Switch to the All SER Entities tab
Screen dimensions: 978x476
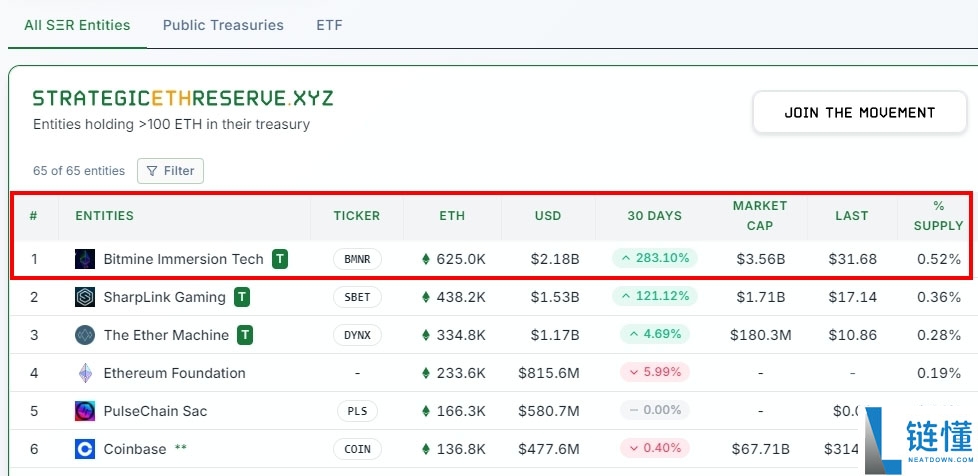[x=77, y=26]
